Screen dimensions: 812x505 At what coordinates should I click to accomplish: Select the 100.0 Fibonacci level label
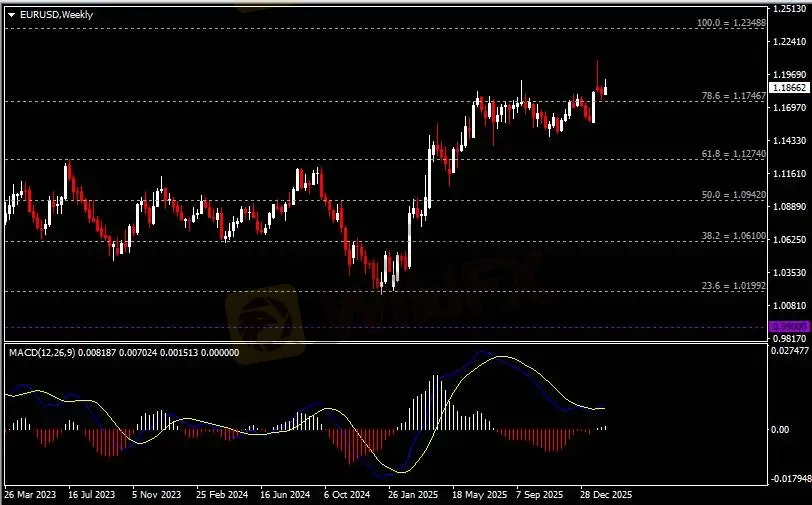point(732,22)
